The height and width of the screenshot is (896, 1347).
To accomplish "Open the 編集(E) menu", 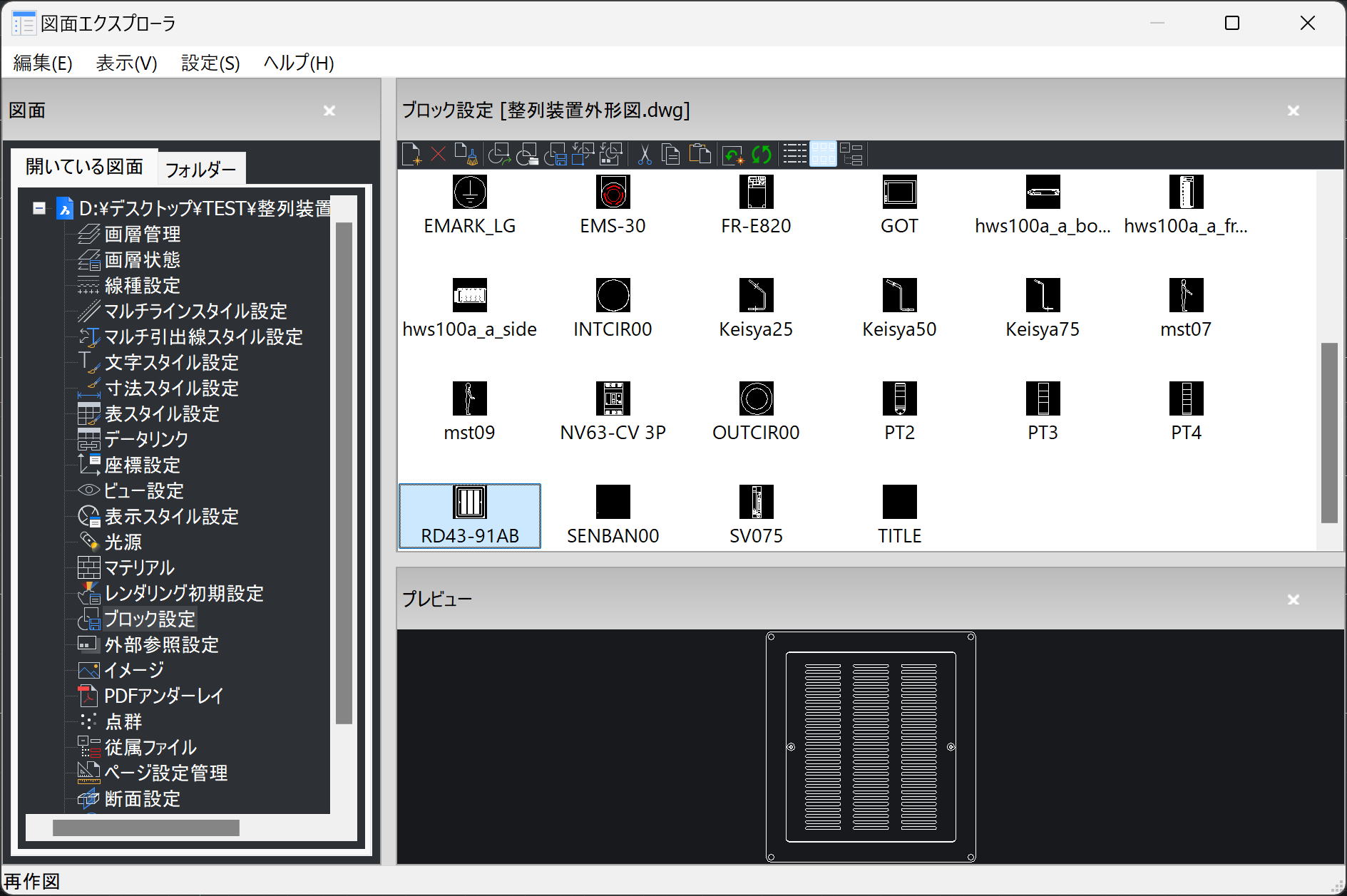I will point(43,63).
